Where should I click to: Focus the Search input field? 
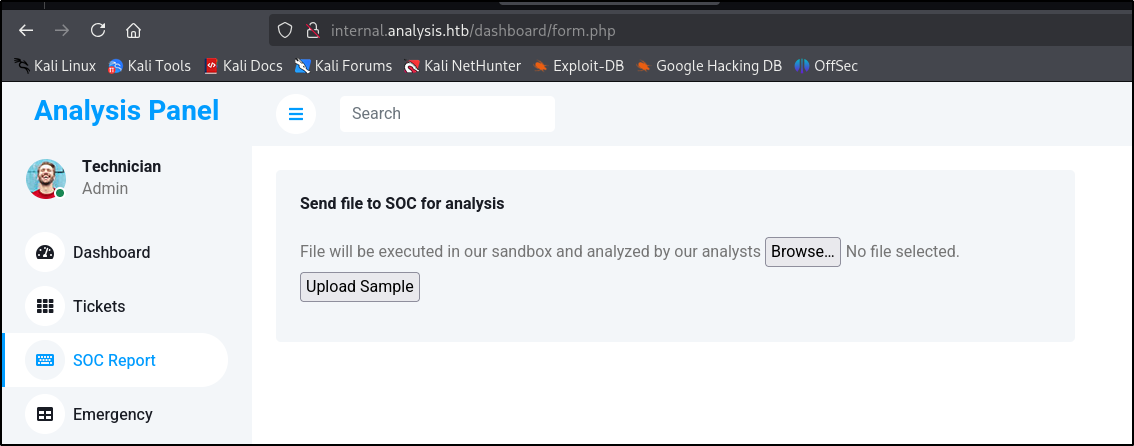[x=447, y=114]
